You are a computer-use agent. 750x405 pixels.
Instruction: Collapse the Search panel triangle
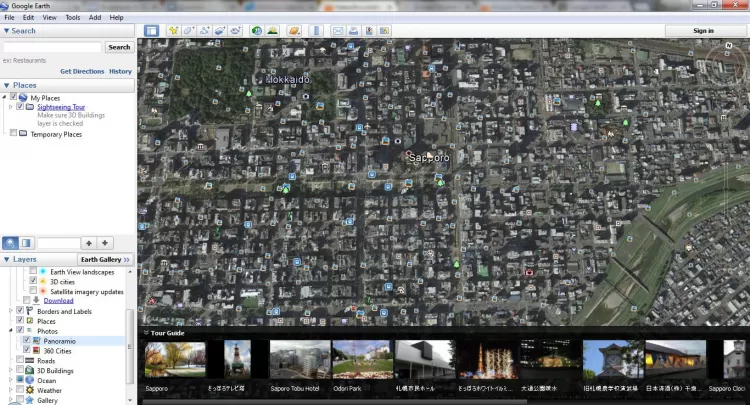coord(6,31)
